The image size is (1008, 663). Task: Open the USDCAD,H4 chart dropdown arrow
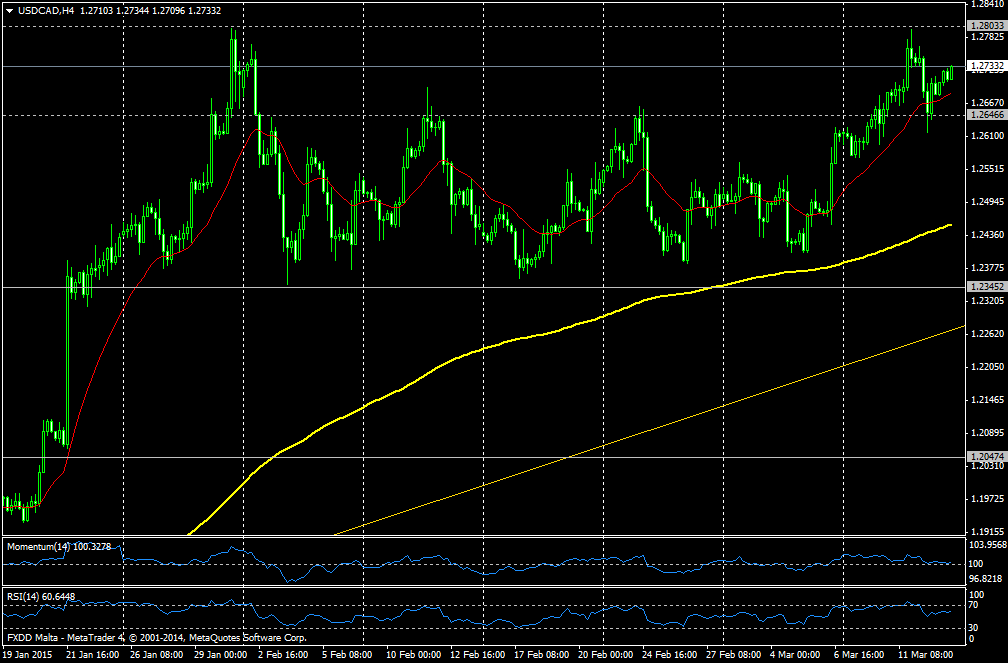pyautogui.click(x=9, y=11)
